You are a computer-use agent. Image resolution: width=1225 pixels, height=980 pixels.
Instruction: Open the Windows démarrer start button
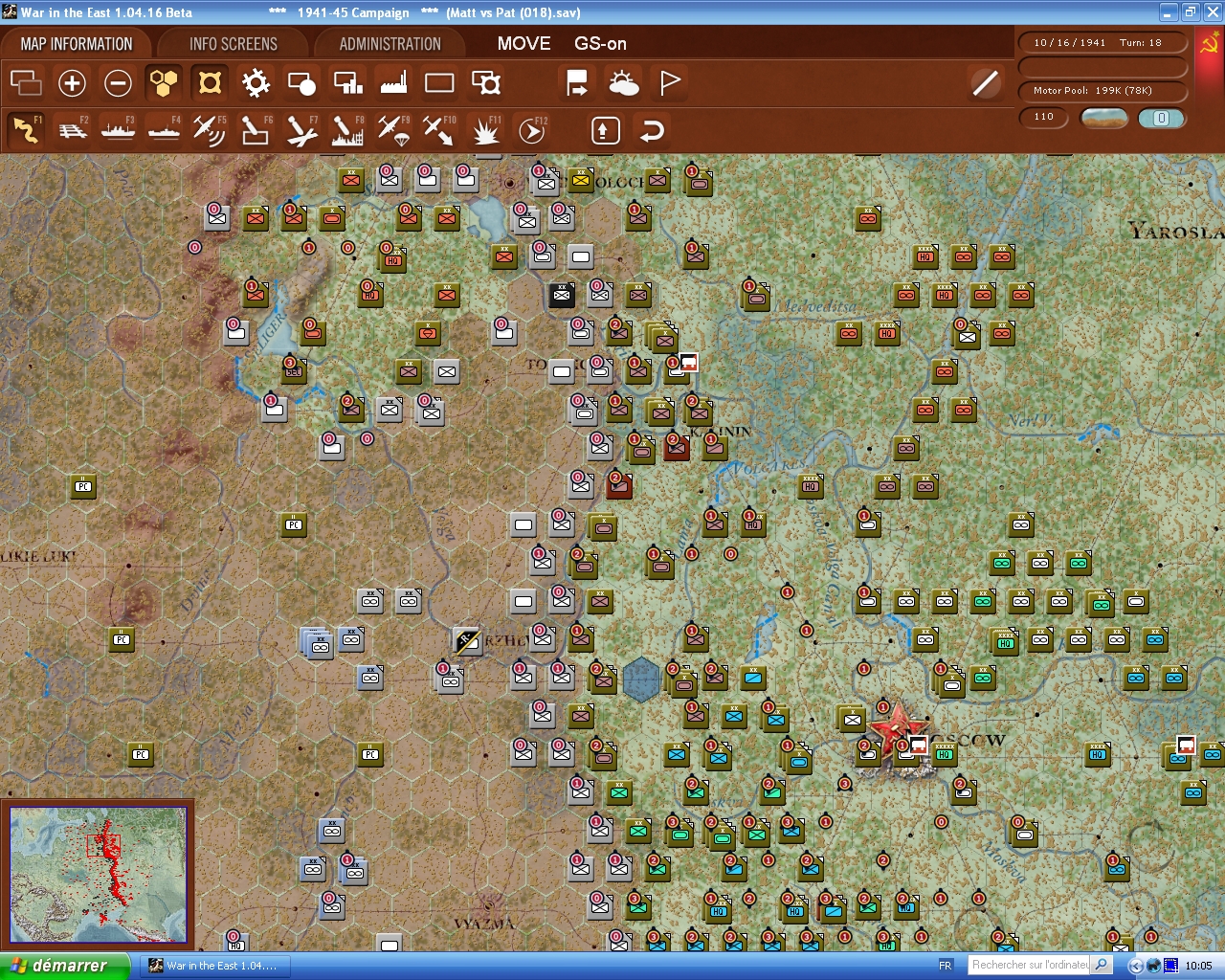64,966
